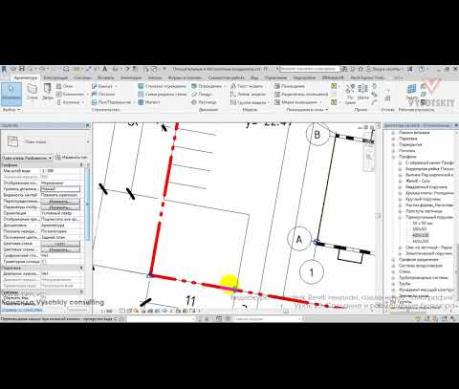Choose the Wall tool icon
The width and height of the screenshot is (459, 389).
[32, 91]
